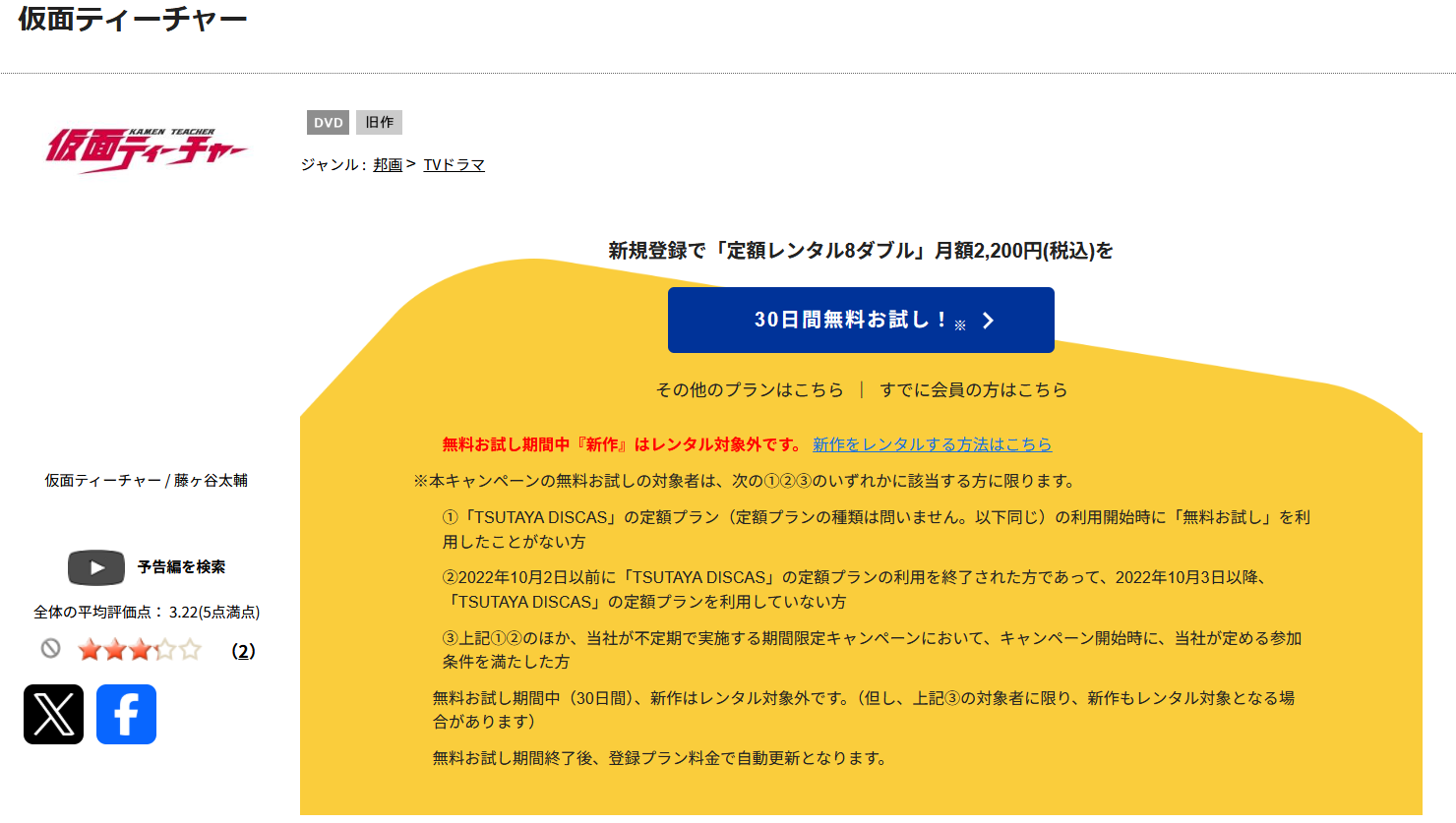Click the fifth star in the rating
1456x823 pixels.
[191, 650]
